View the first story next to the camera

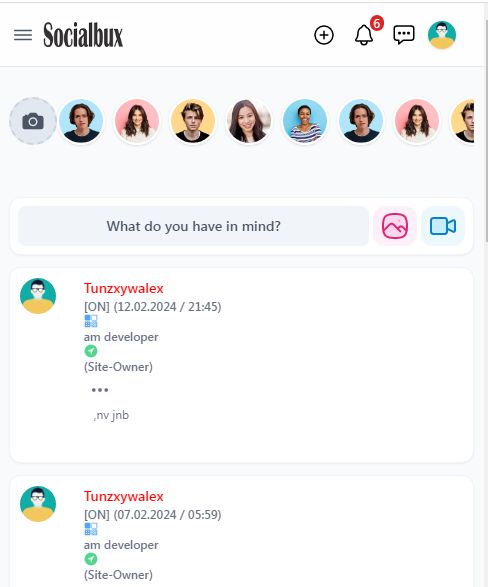point(81,121)
